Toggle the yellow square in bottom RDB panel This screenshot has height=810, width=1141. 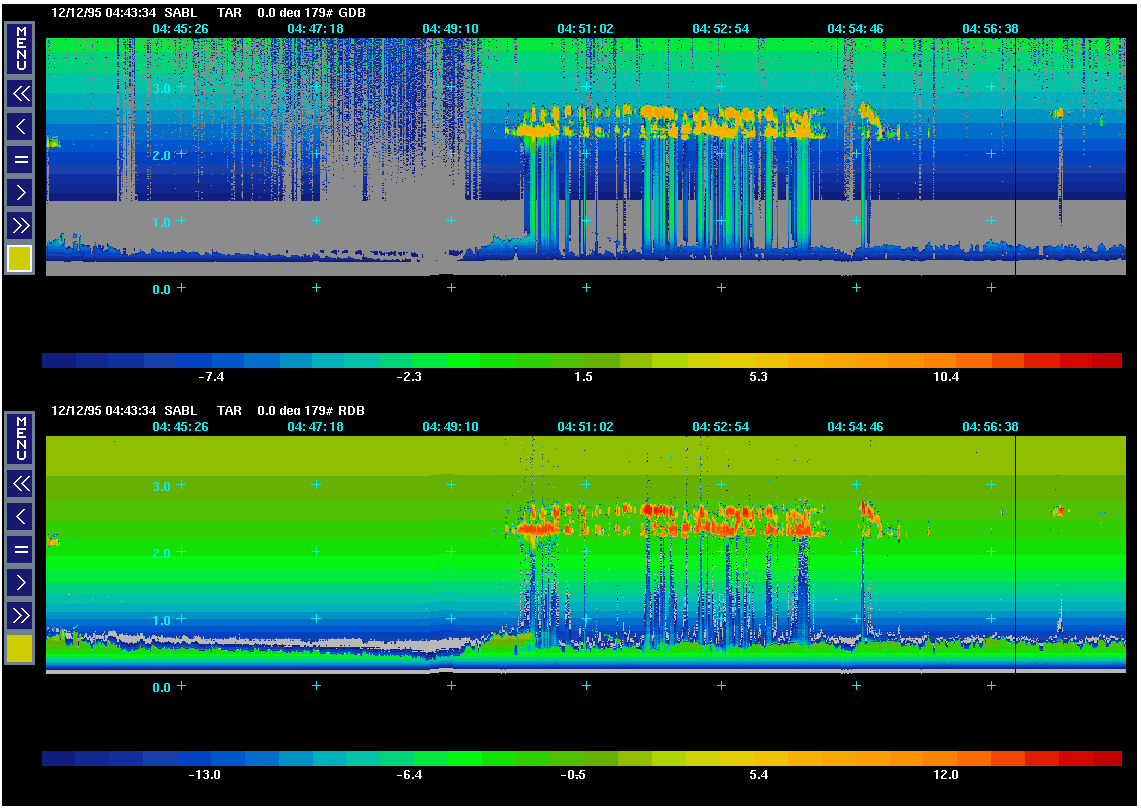point(20,649)
